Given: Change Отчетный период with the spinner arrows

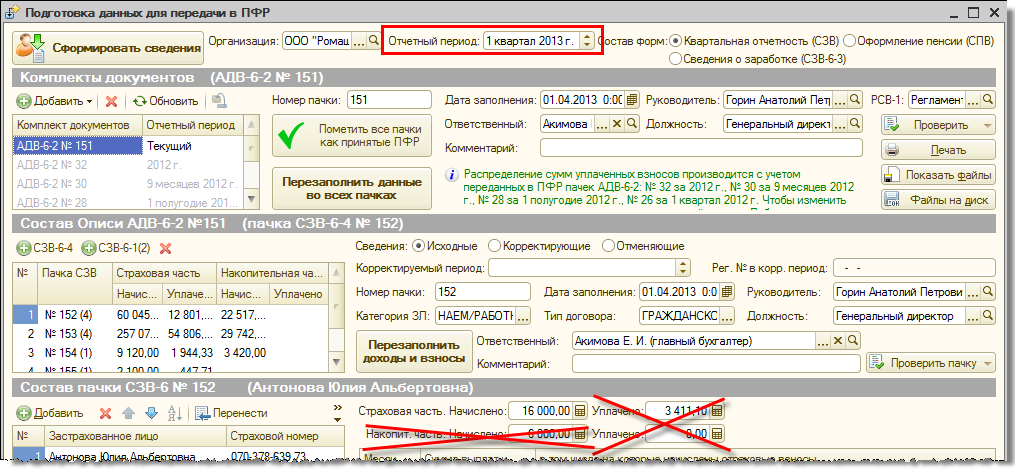Looking at the screenshot, I should 586,40.
